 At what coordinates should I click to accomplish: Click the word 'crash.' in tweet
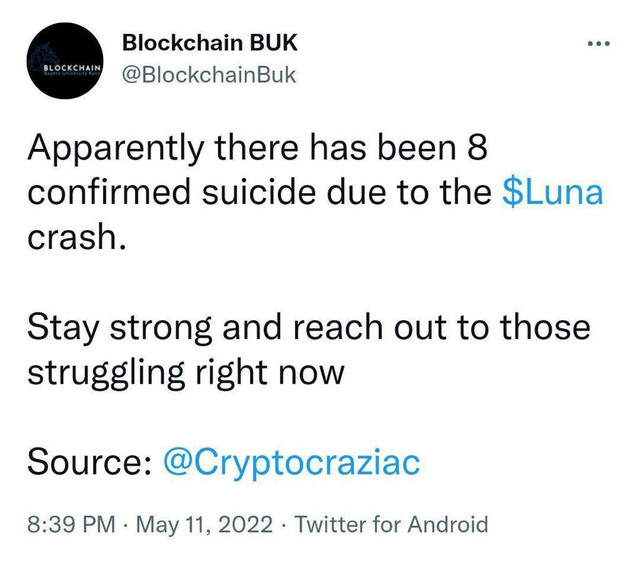pos(76,237)
